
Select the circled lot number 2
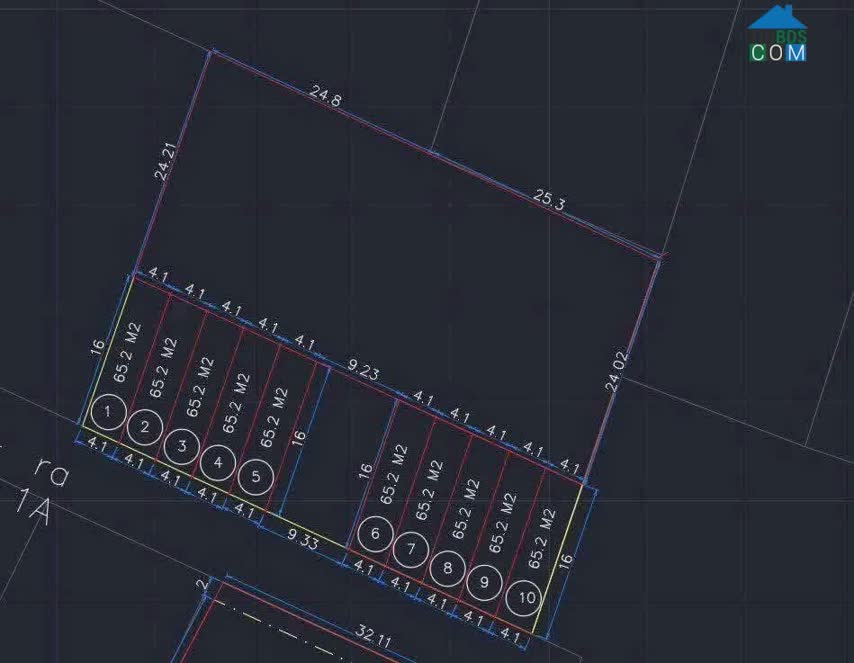tap(145, 428)
